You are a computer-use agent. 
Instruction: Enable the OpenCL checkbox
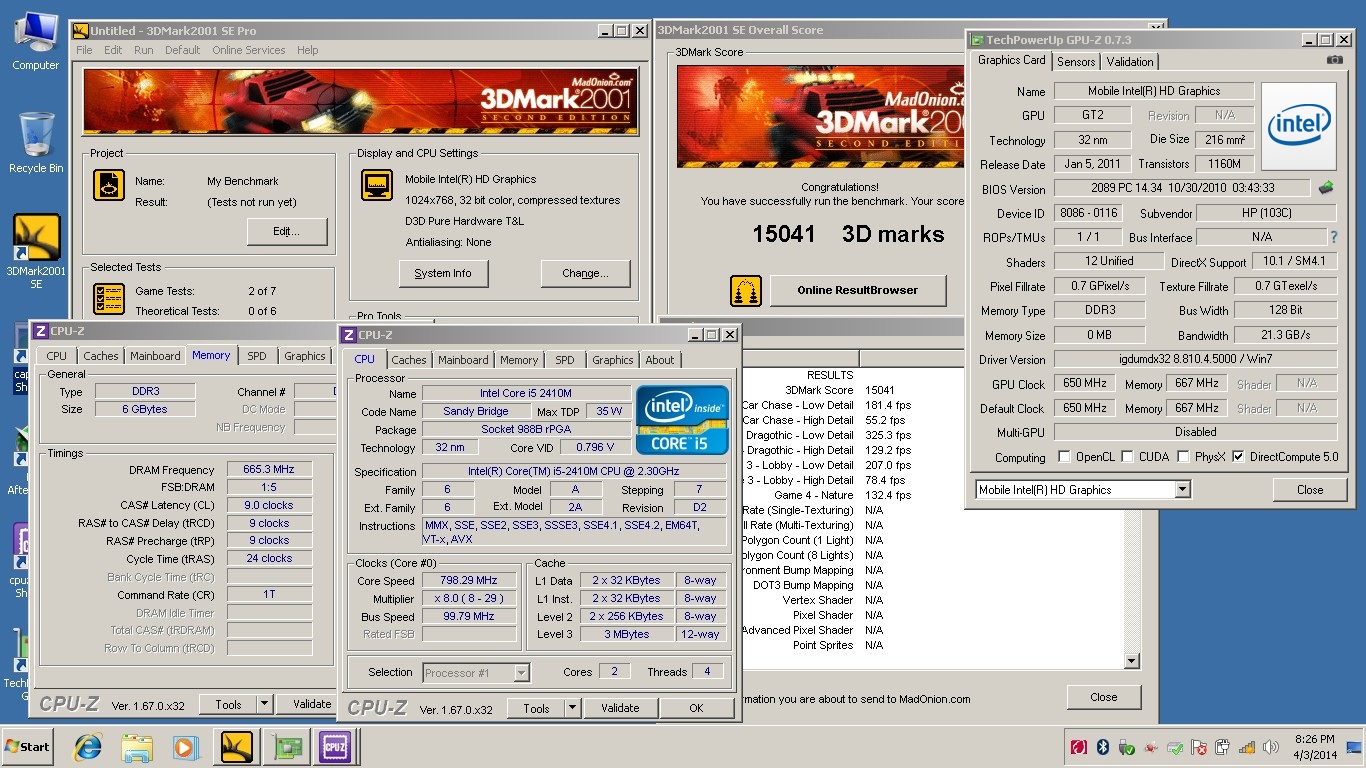click(x=1064, y=457)
